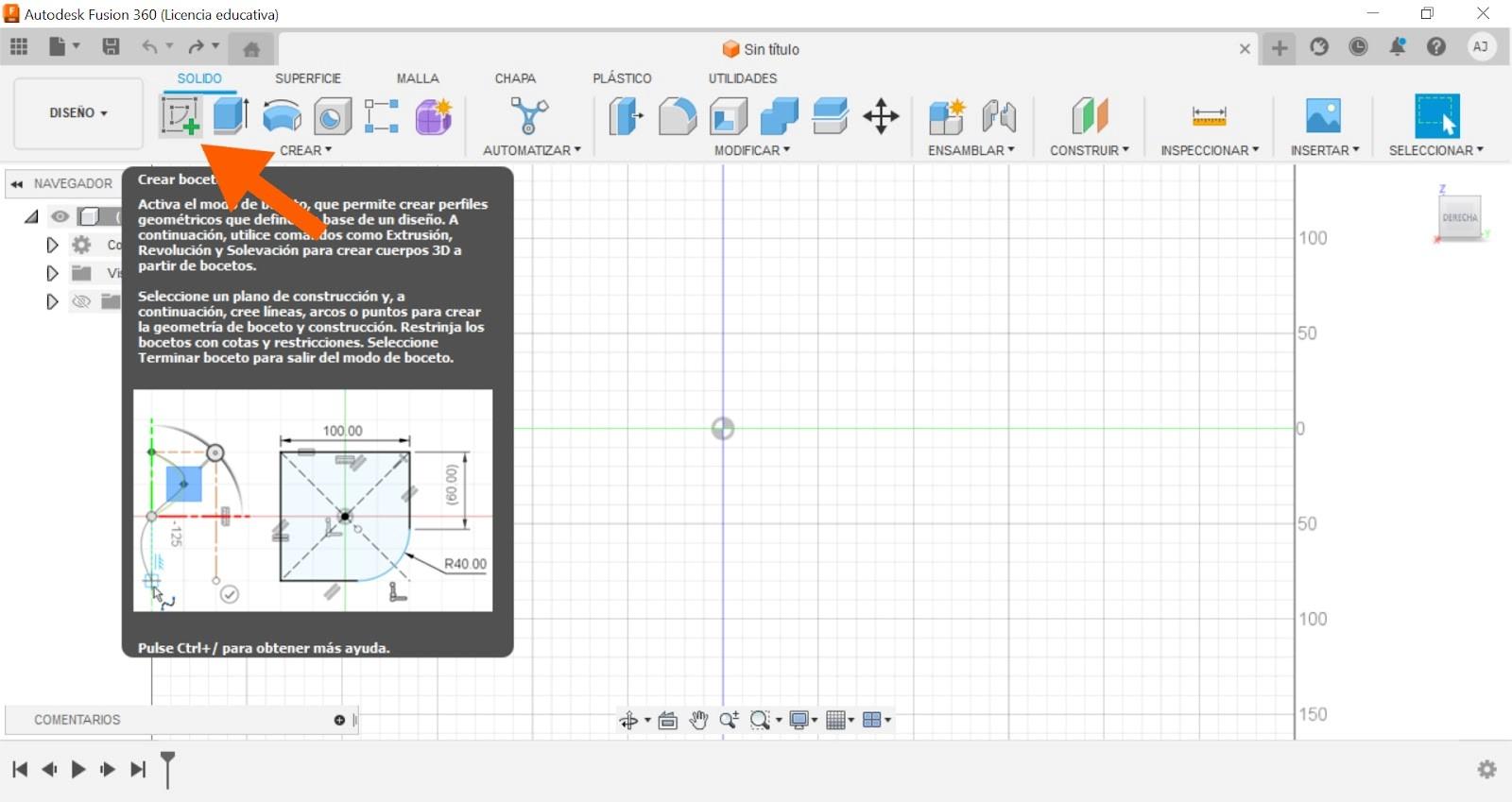Close the 'Sin título' document tab
The height and width of the screenshot is (802, 1512).
[1245, 49]
